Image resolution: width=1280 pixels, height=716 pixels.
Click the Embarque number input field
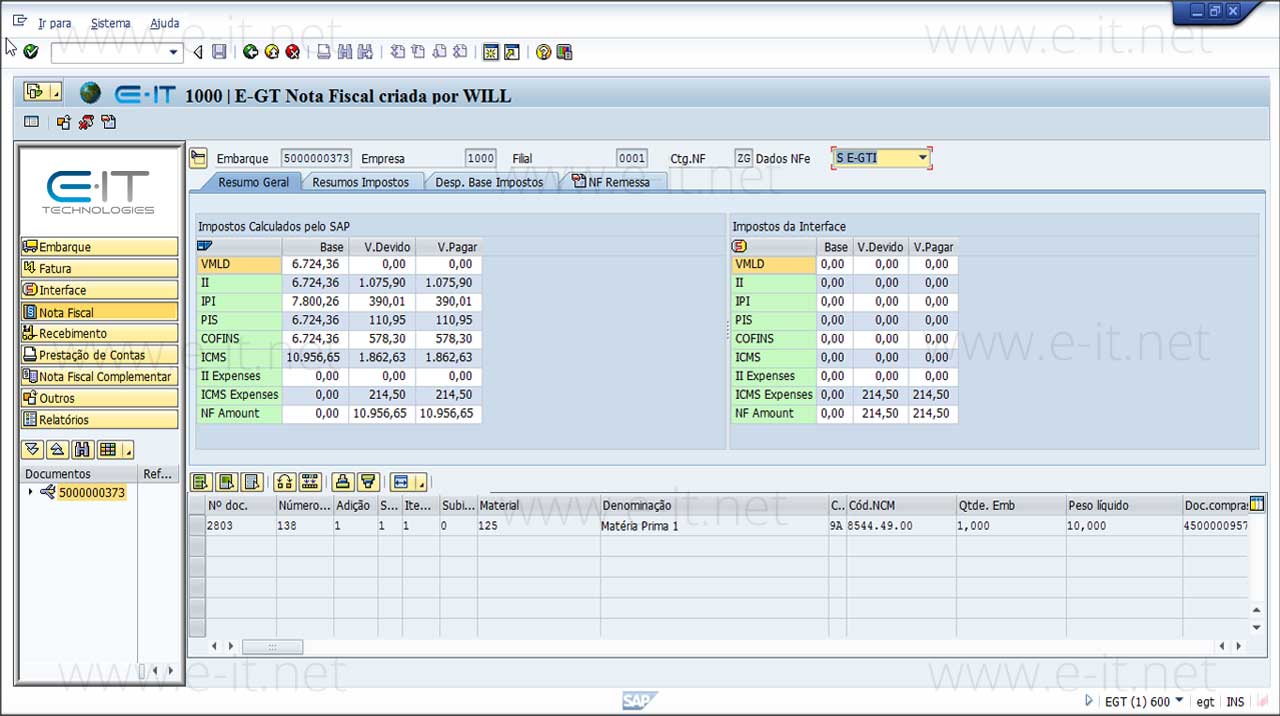316,158
